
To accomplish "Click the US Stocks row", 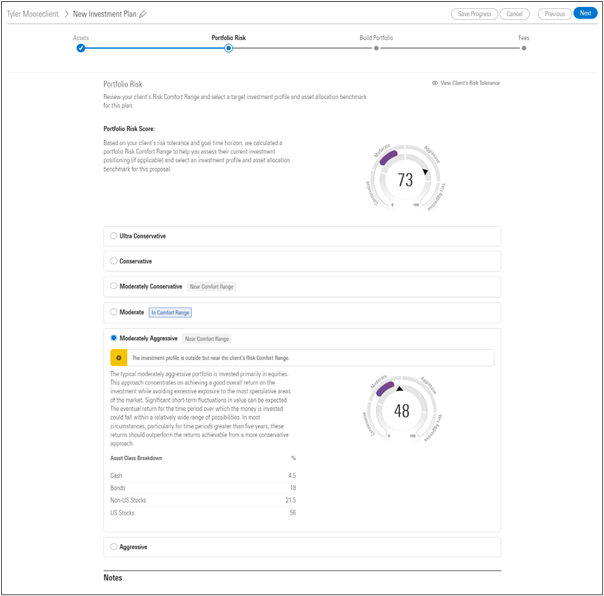I will pyautogui.click(x=203, y=513).
